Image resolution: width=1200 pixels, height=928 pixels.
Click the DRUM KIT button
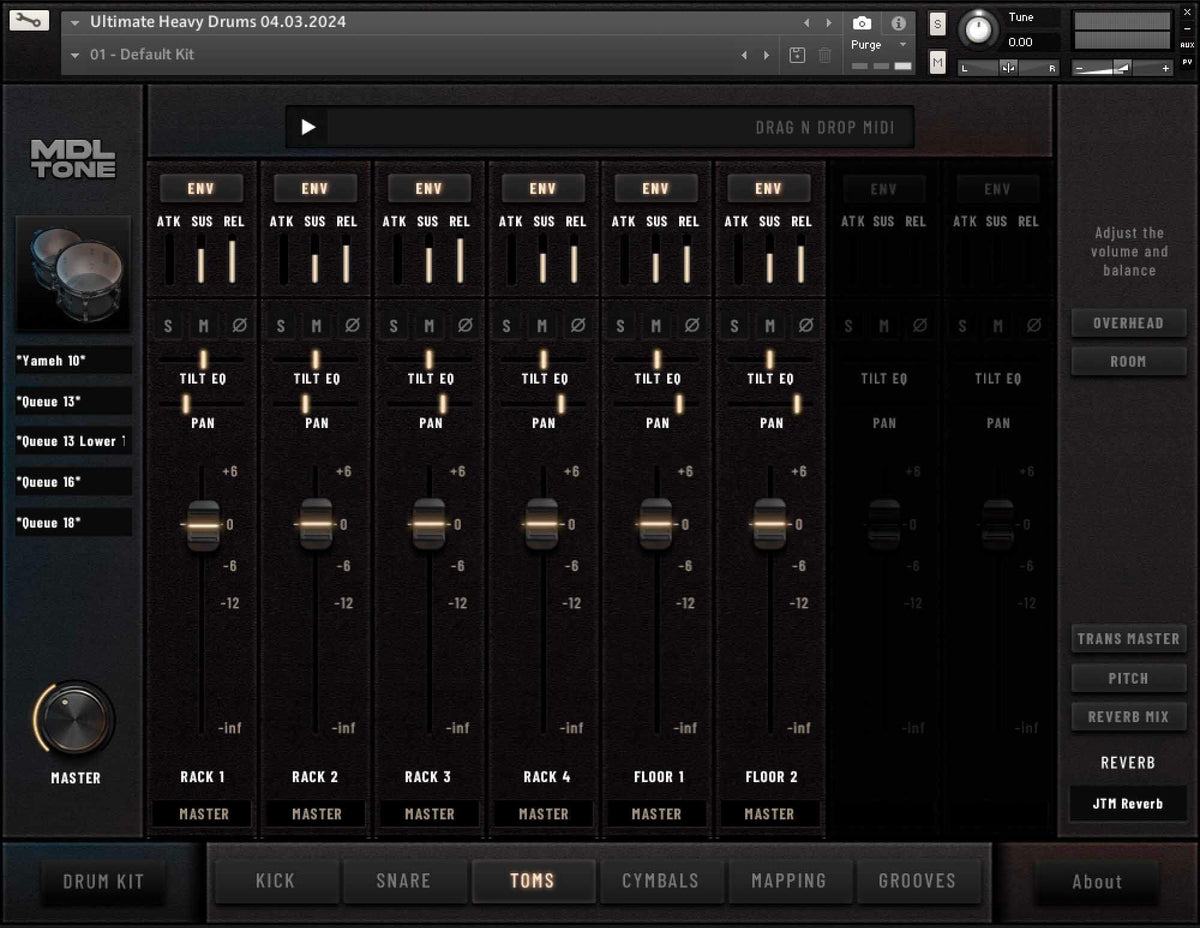(x=104, y=882)
